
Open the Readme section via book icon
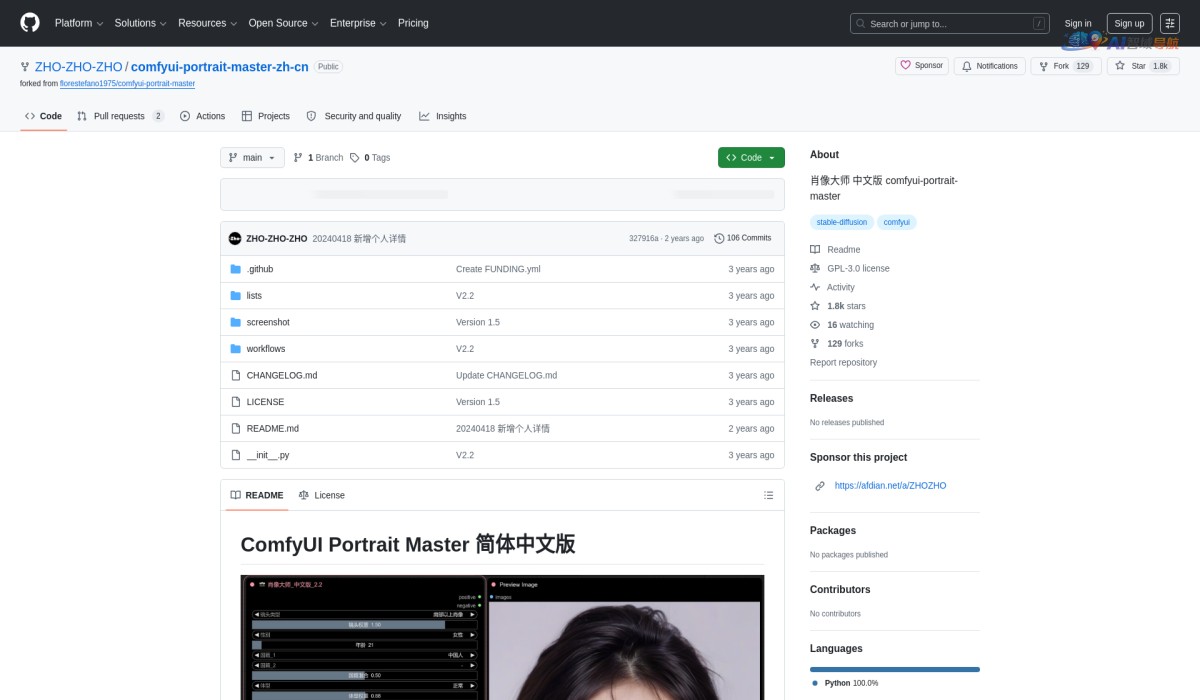815,249
